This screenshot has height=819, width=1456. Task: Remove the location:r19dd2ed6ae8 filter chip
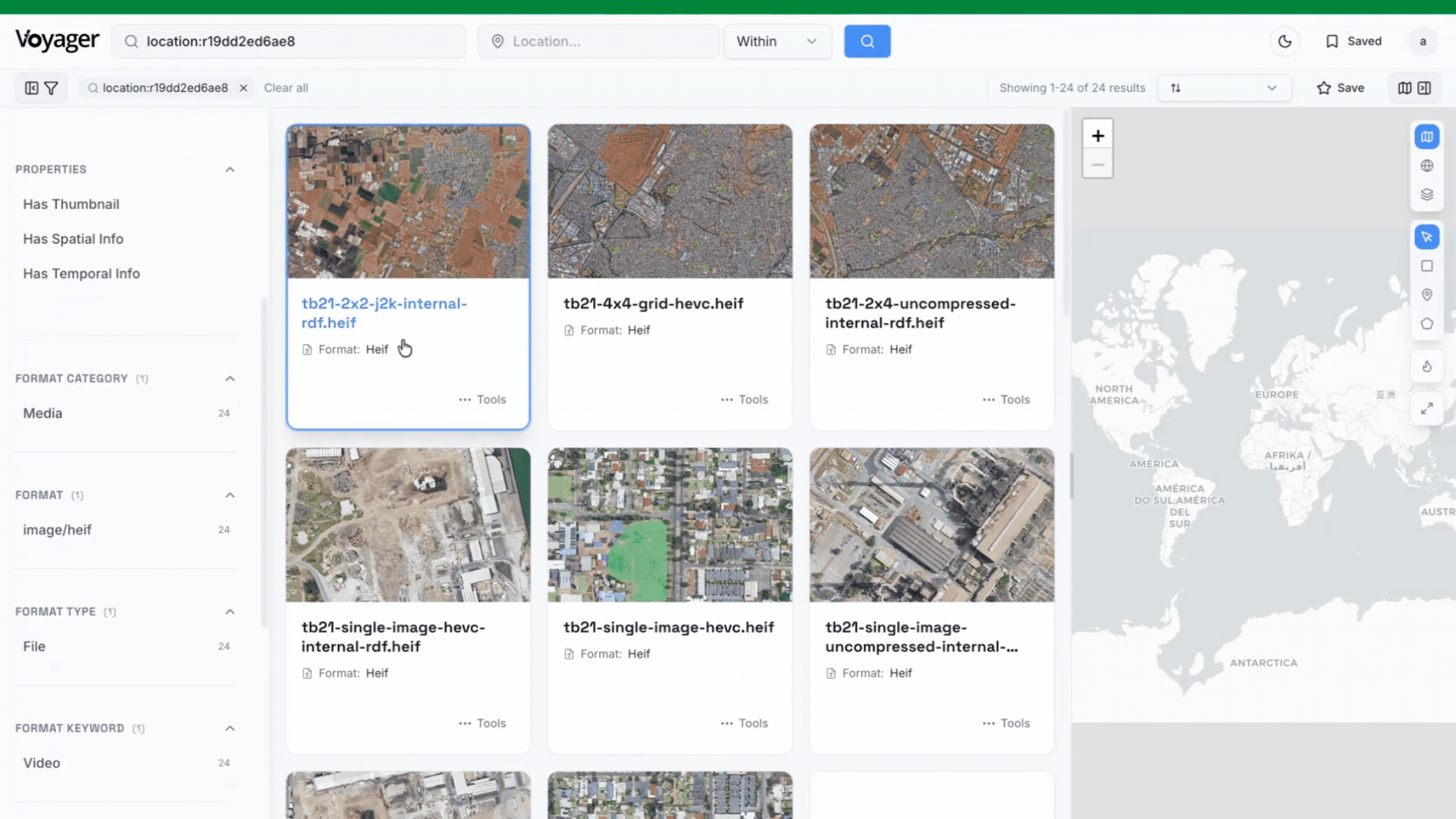(243, 88)
